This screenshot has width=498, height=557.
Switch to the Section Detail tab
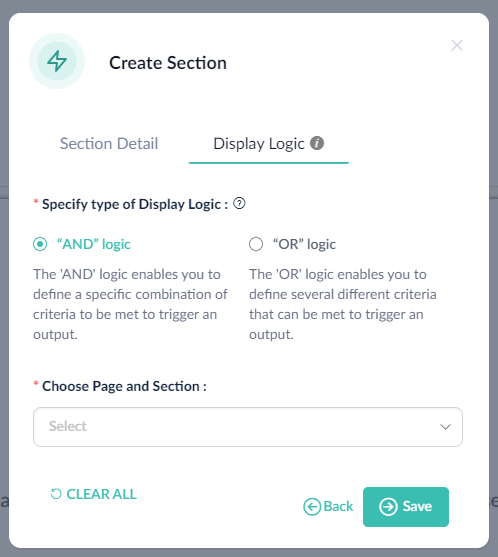[109, 144]
